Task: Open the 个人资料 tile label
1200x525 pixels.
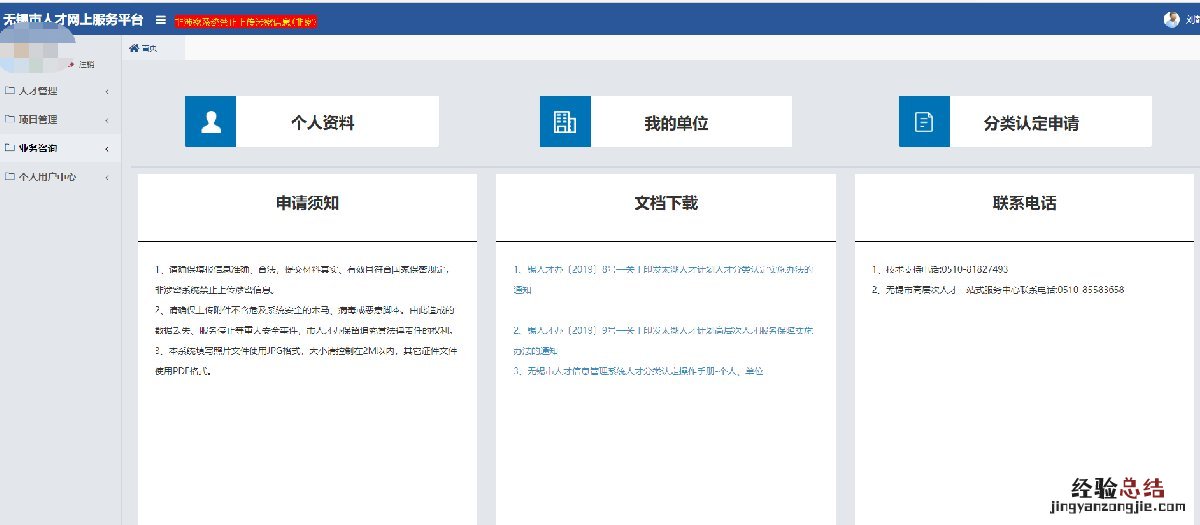Action: pos(322,123)
